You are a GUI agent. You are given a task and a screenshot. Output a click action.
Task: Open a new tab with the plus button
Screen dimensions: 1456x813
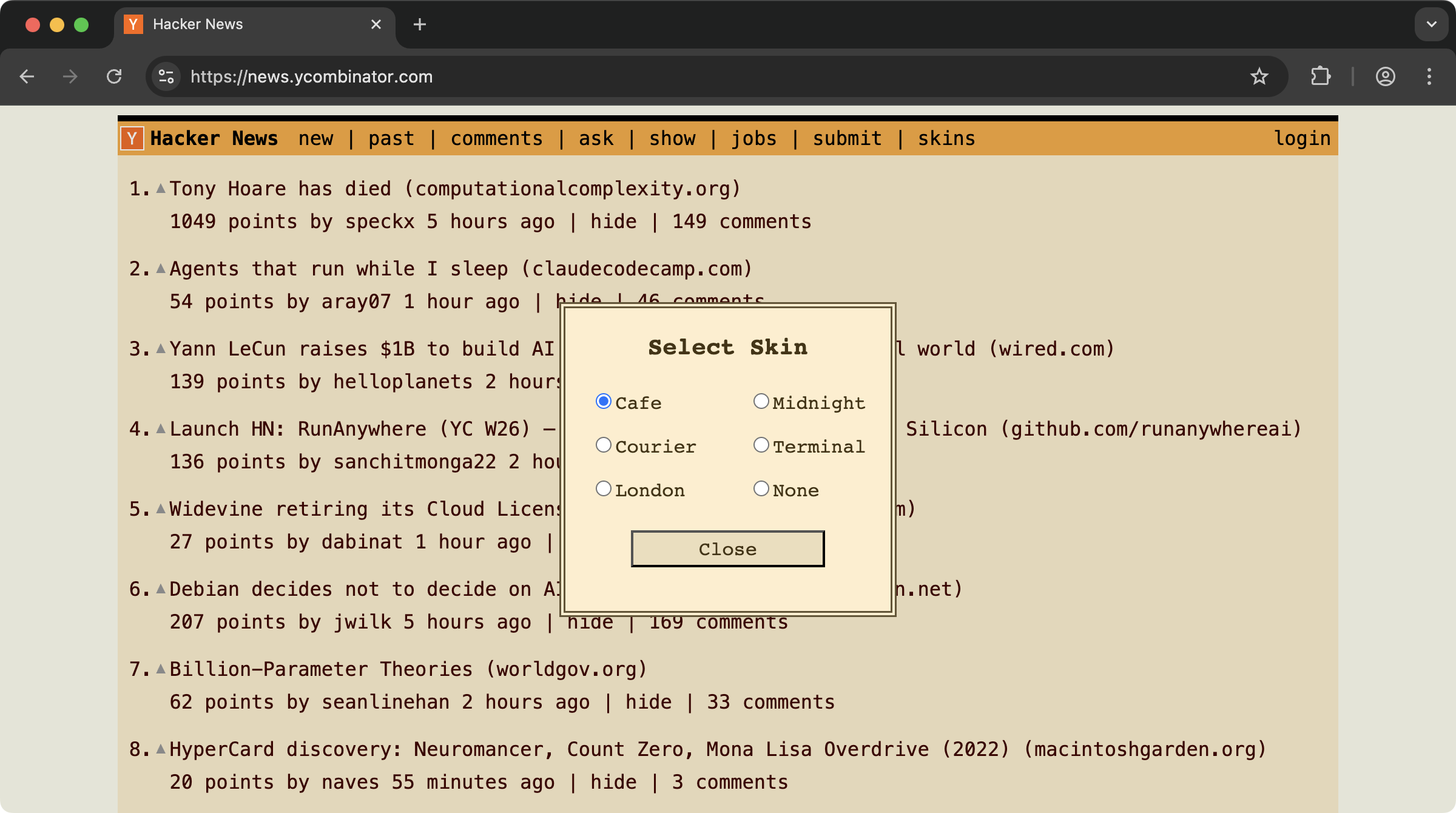(419, 24)
